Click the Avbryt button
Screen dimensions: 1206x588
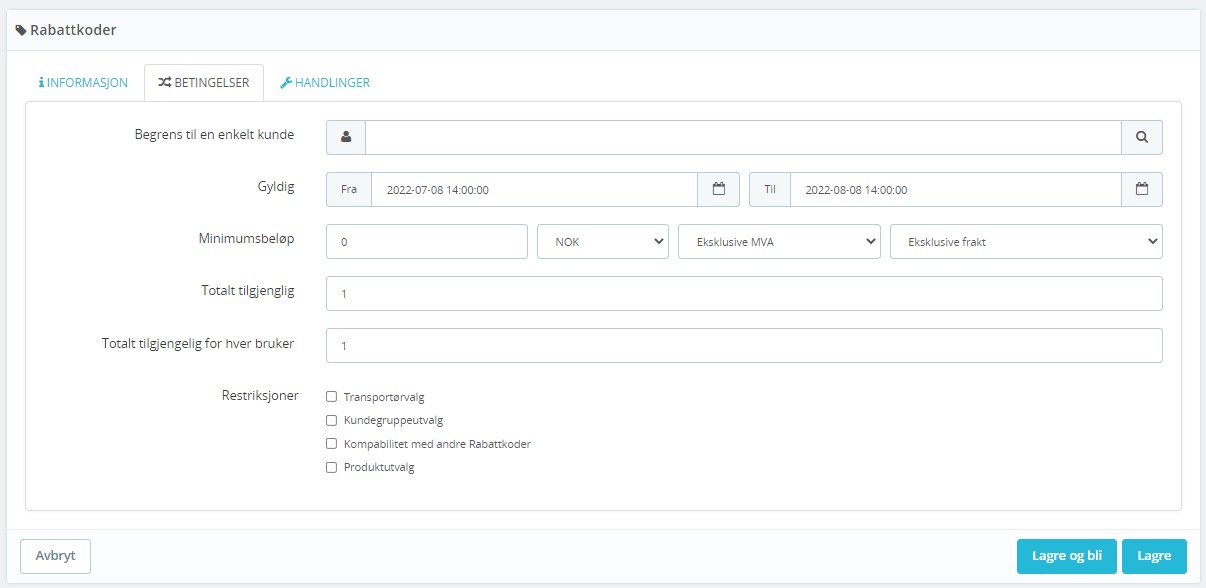(x=56, y=556)
